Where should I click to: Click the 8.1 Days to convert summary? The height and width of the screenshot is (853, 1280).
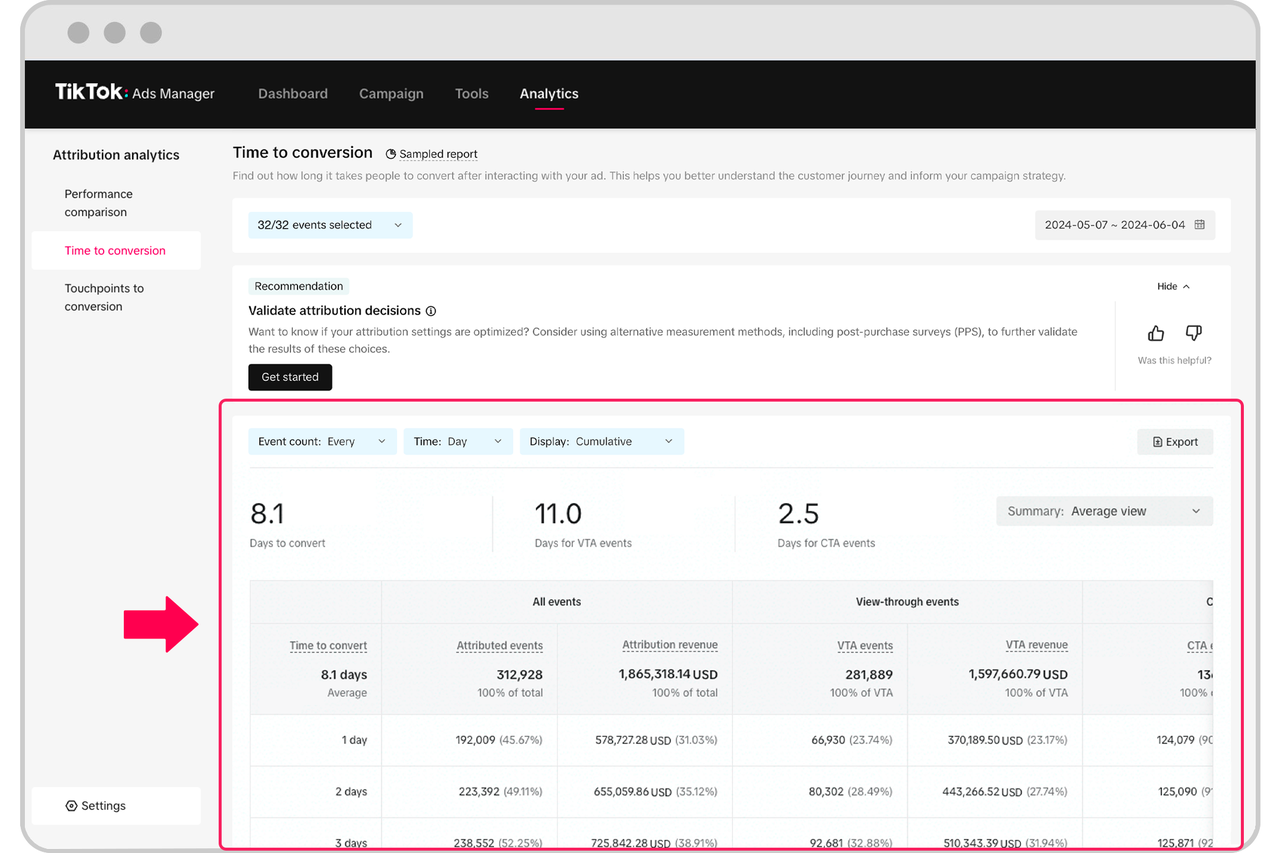(x=288, y=524)
